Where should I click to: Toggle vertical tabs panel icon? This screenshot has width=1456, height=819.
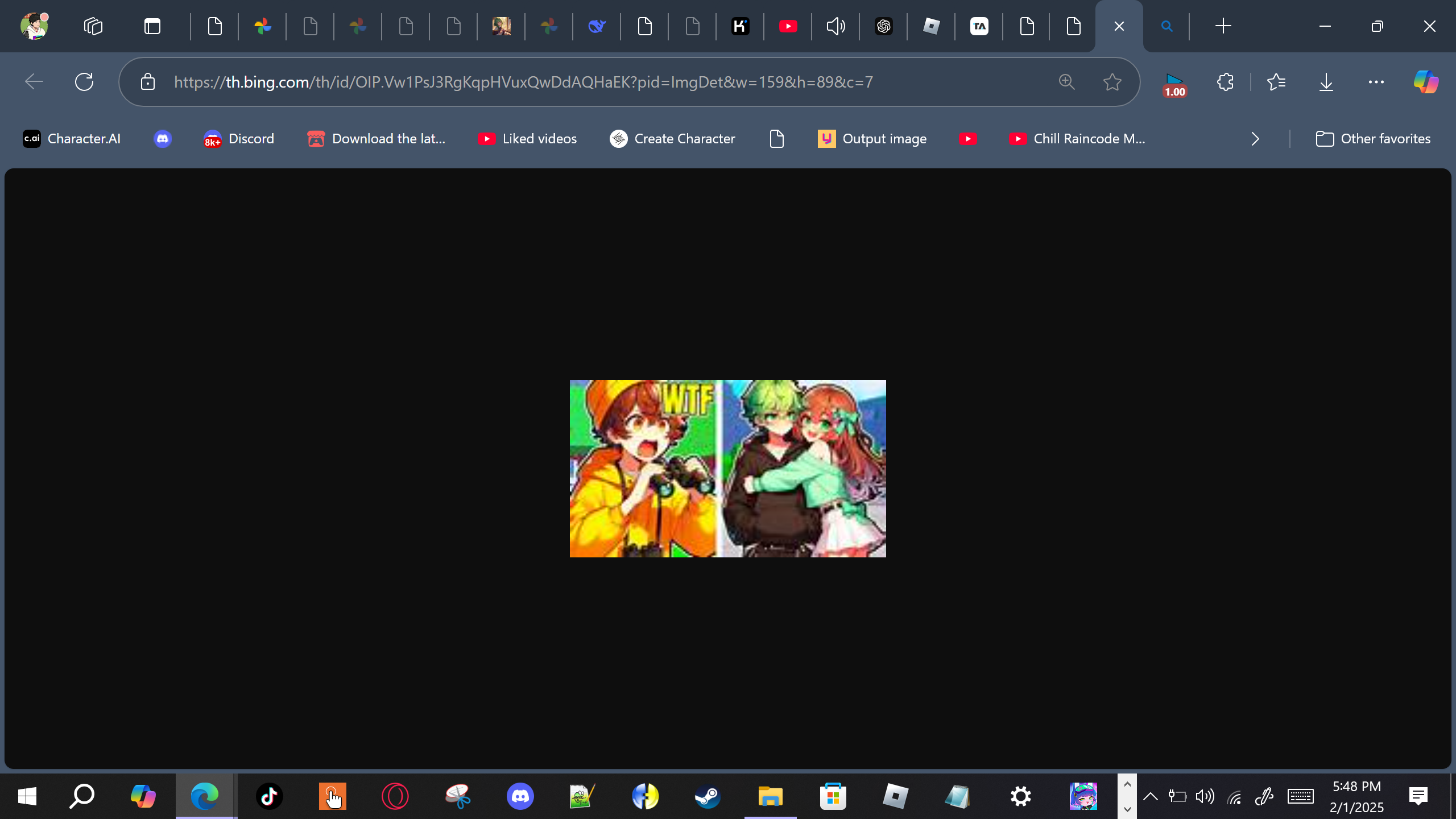[152, 26]
